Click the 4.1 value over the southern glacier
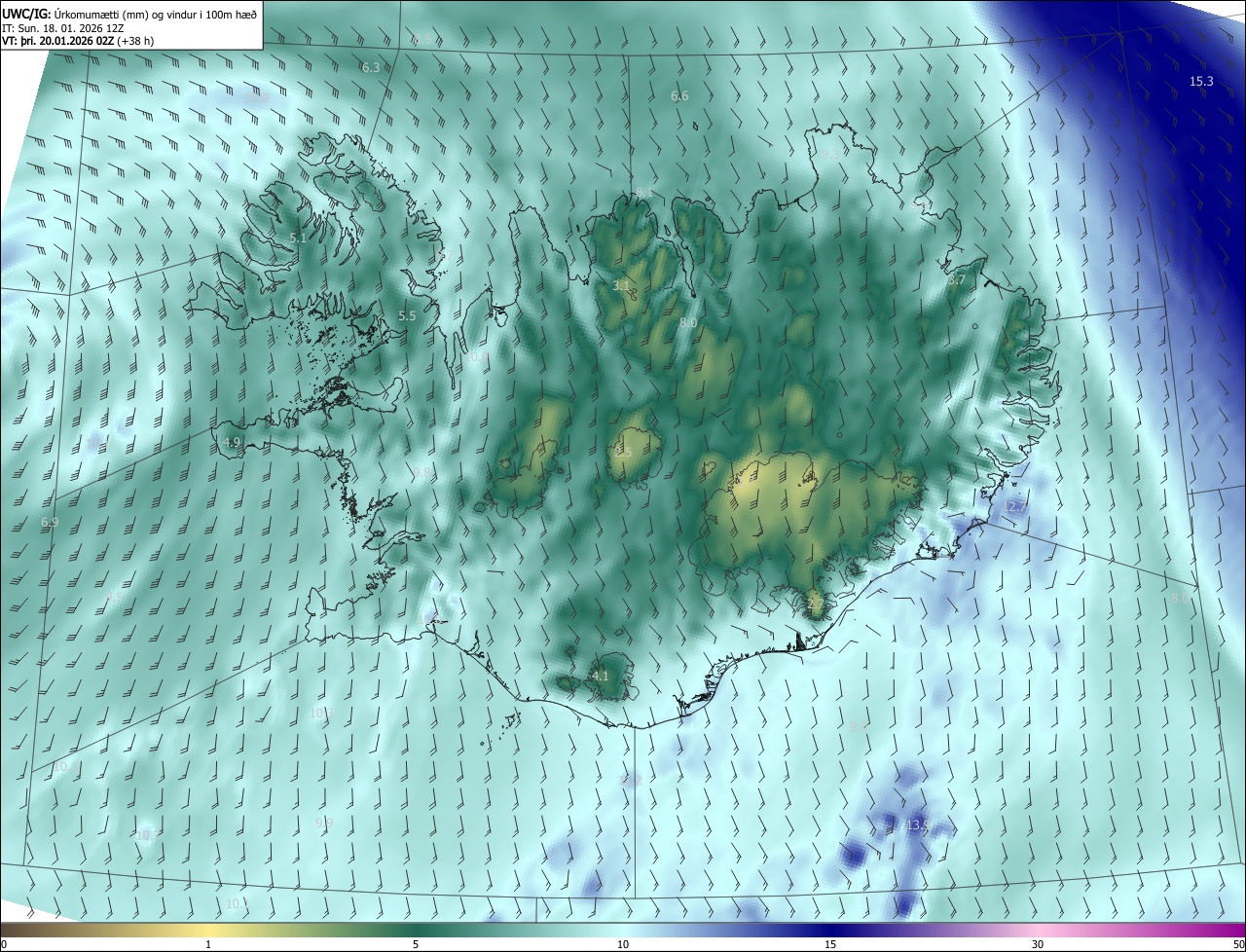 (600, 676)
